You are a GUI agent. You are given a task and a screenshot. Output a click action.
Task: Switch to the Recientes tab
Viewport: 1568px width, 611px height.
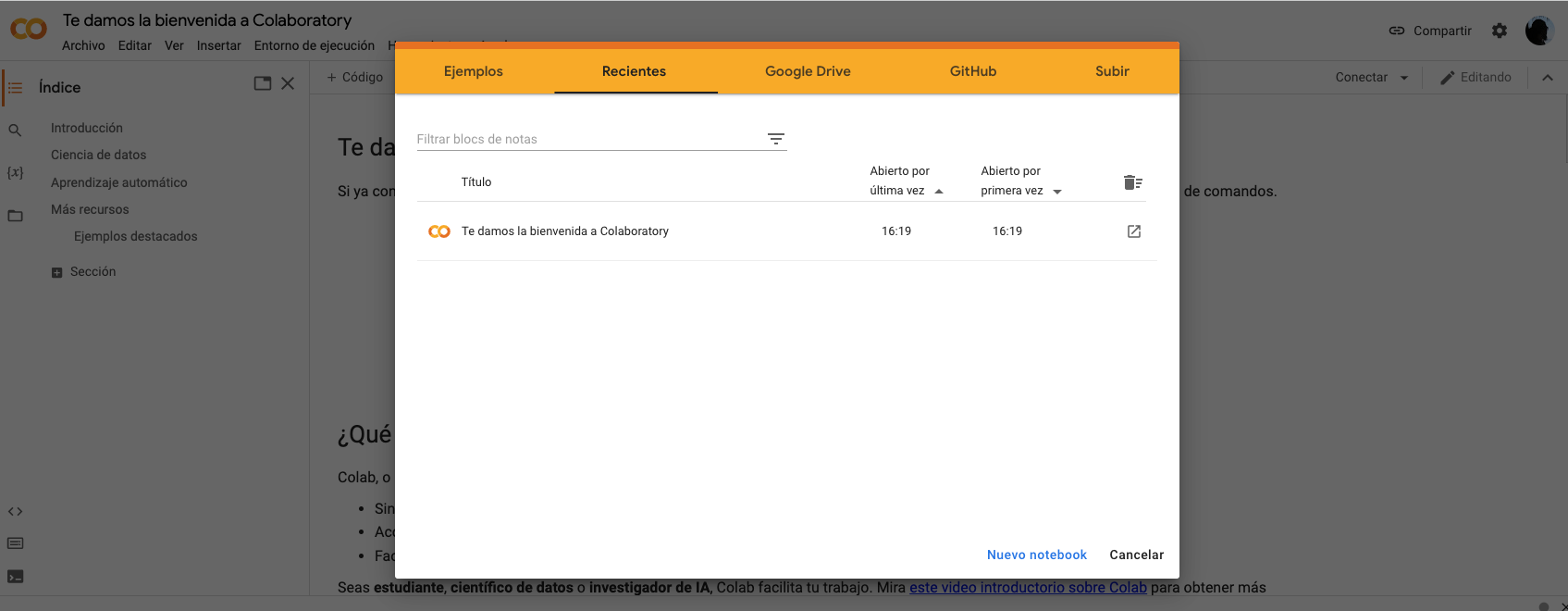pyautogui.click(x=635, y=71)
